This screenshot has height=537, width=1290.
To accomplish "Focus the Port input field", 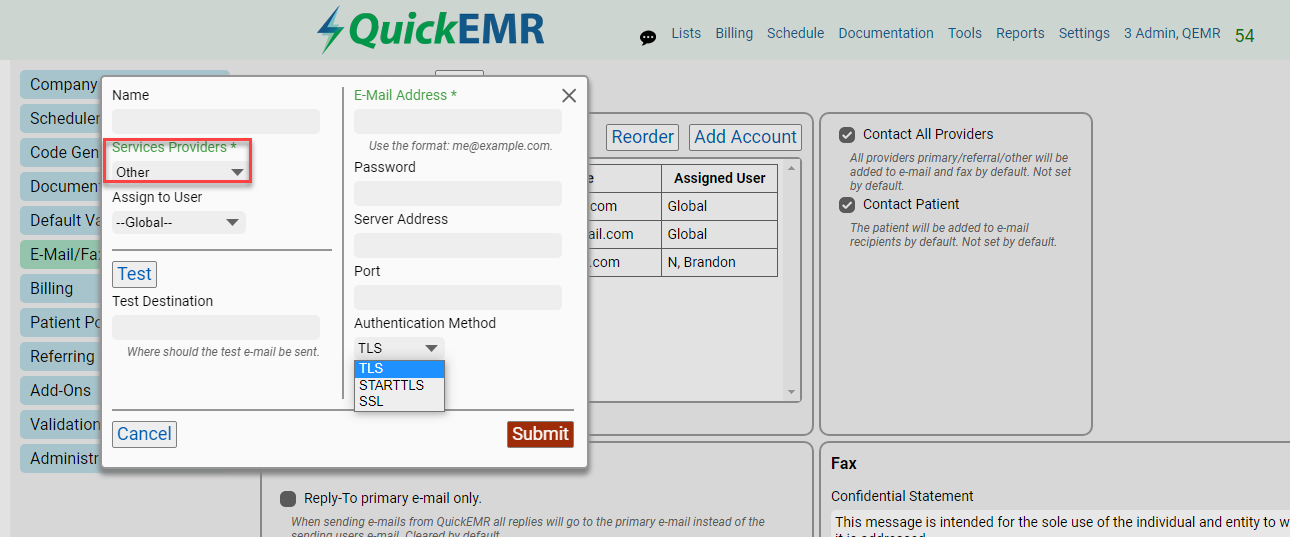I will tap(458, 297).
